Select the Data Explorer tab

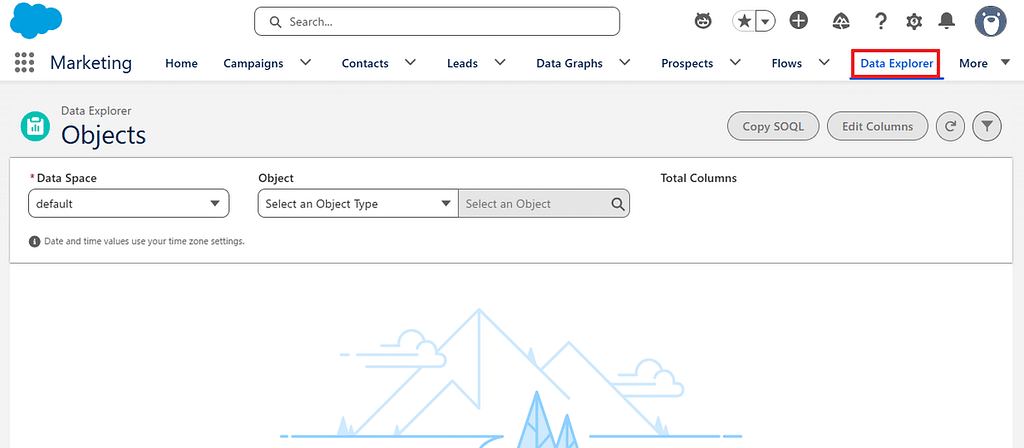[x=897, y=63]
